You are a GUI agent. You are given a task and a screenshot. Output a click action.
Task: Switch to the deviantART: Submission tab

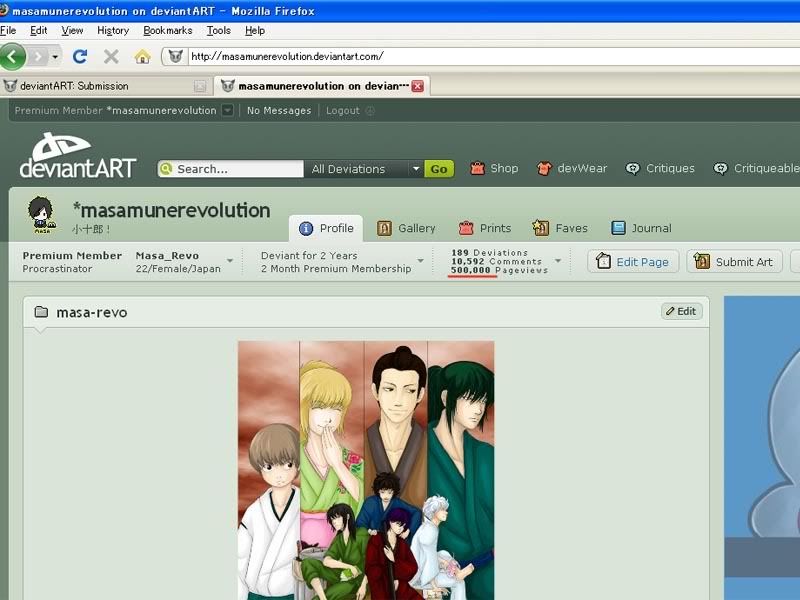coord(105,86)
